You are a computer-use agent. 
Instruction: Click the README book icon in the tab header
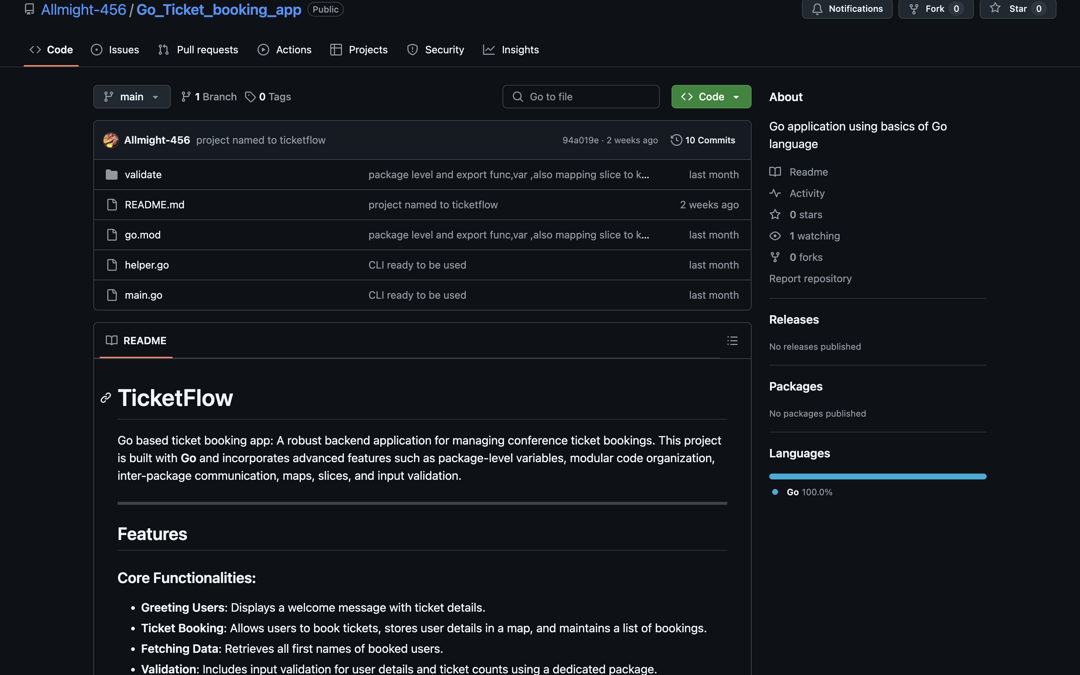pyautogui.click(x=112, y=340)
